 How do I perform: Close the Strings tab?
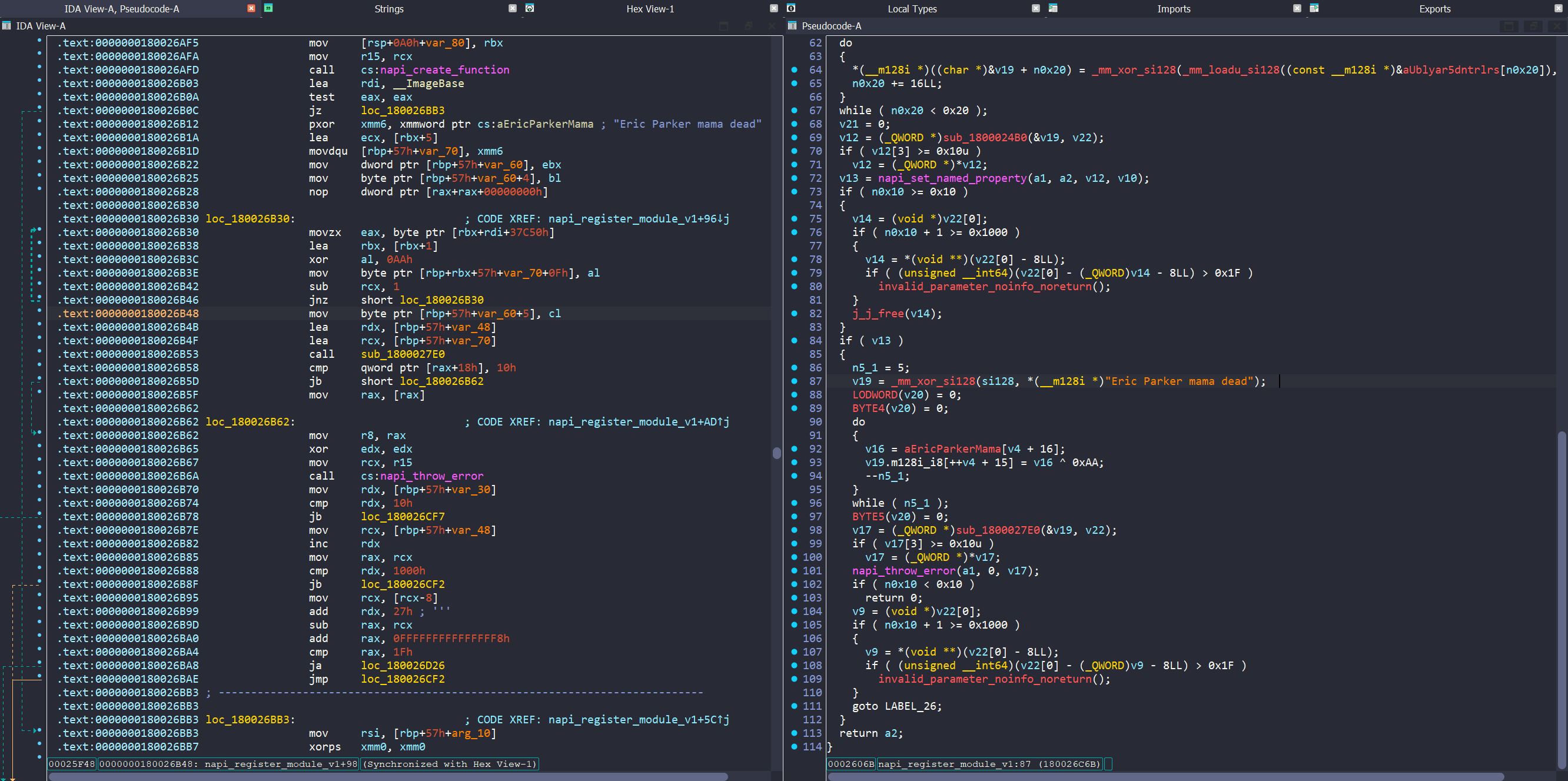tap(513, 8)
